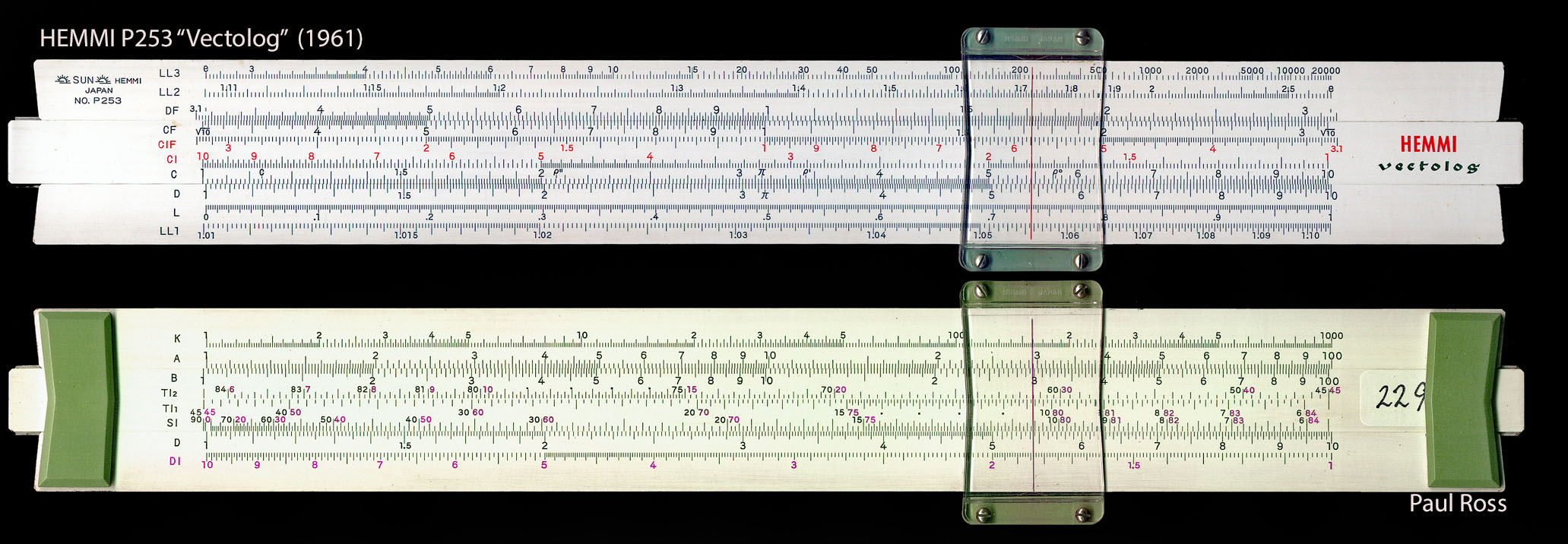This screenshot has height=544, width=1568.
Task: Select the red CI scale label
Action: pyautogui.click(x=172, y=160)
